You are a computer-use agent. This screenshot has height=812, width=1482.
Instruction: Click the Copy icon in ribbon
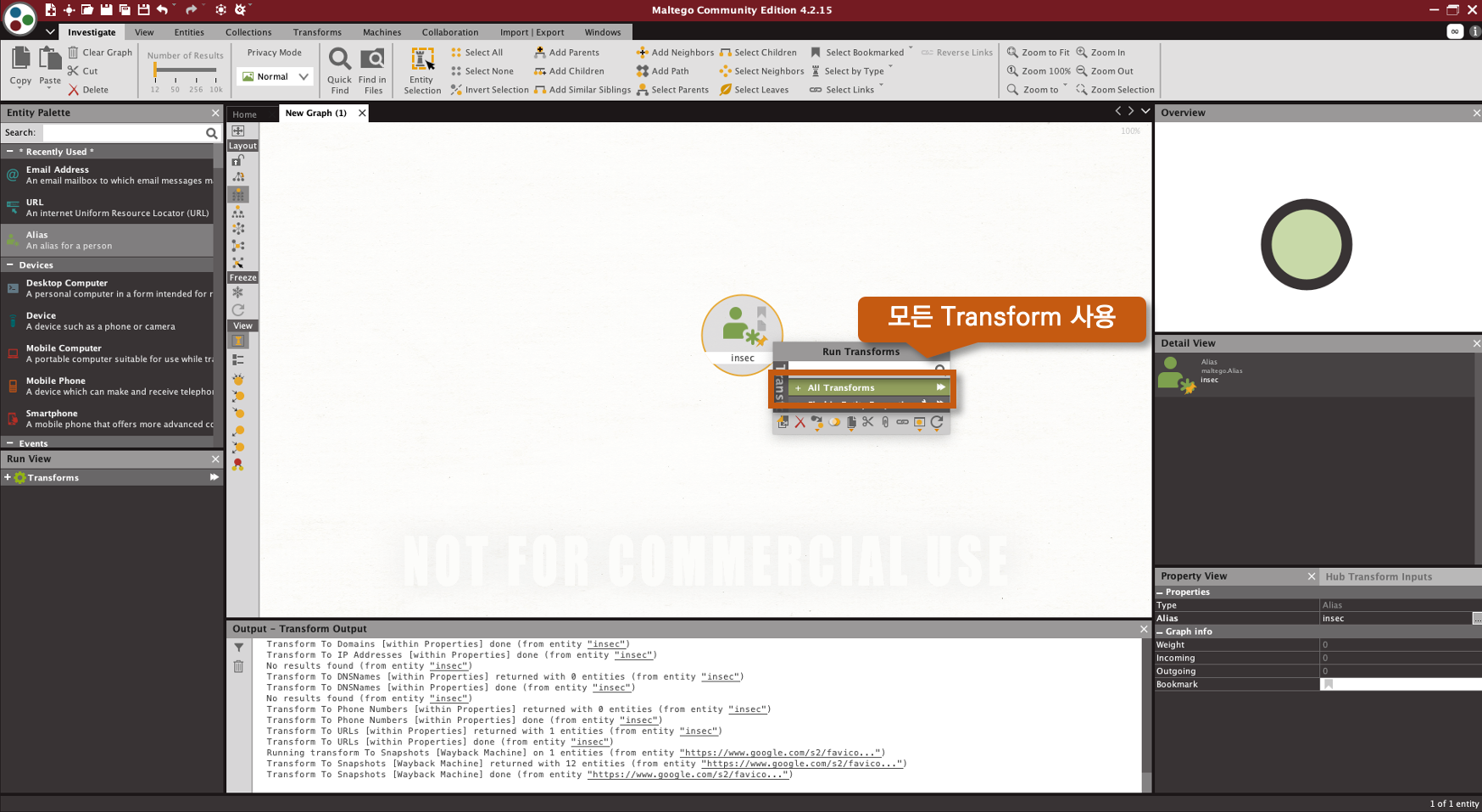[x=20, y=59]
